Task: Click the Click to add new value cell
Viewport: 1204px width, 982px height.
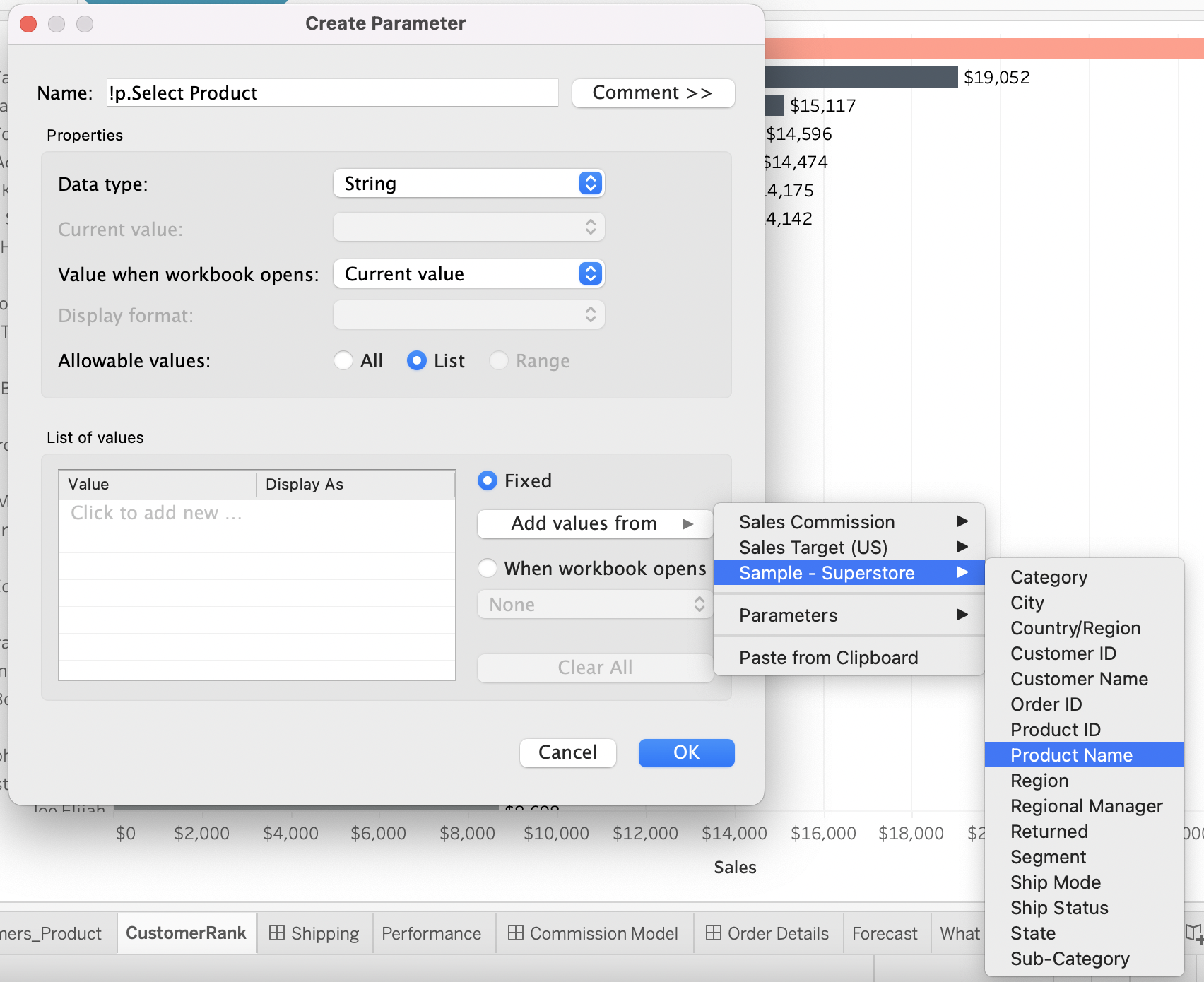Action: tap(156, 513)
